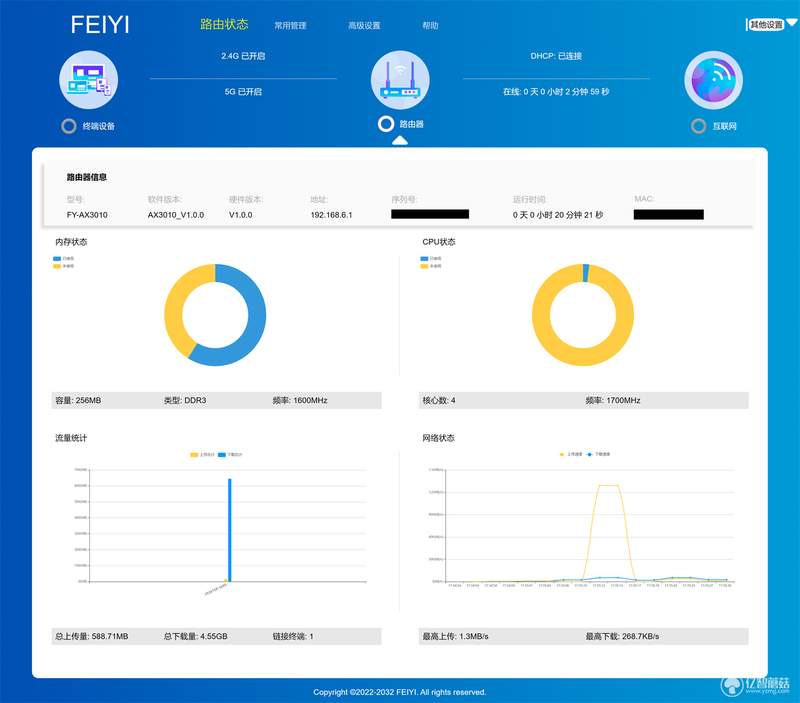Select the 互联网 radio circle

tap(698, 126)
